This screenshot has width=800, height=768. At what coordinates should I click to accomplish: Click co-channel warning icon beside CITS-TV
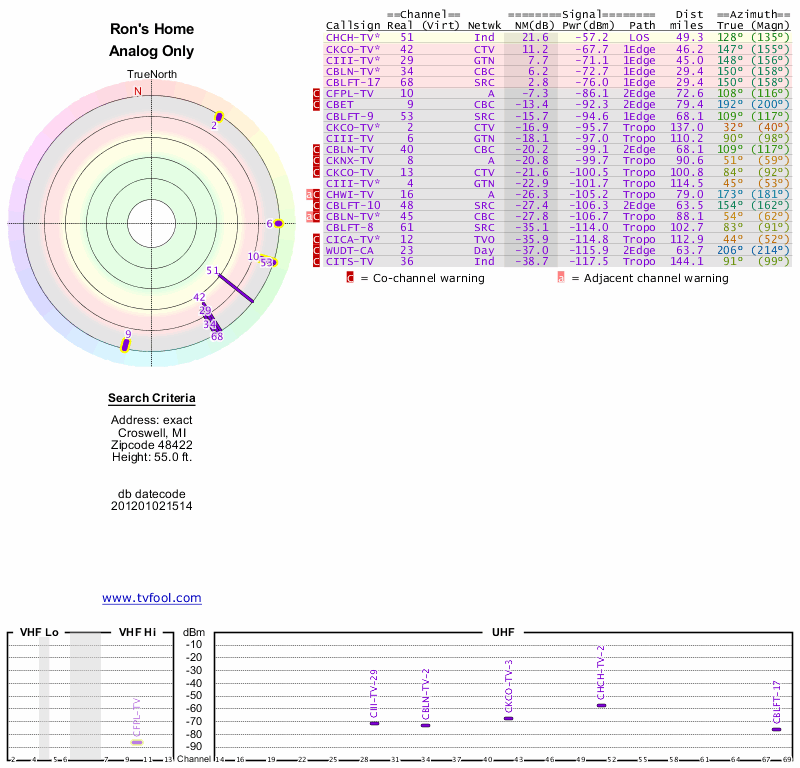pos(317,261)
